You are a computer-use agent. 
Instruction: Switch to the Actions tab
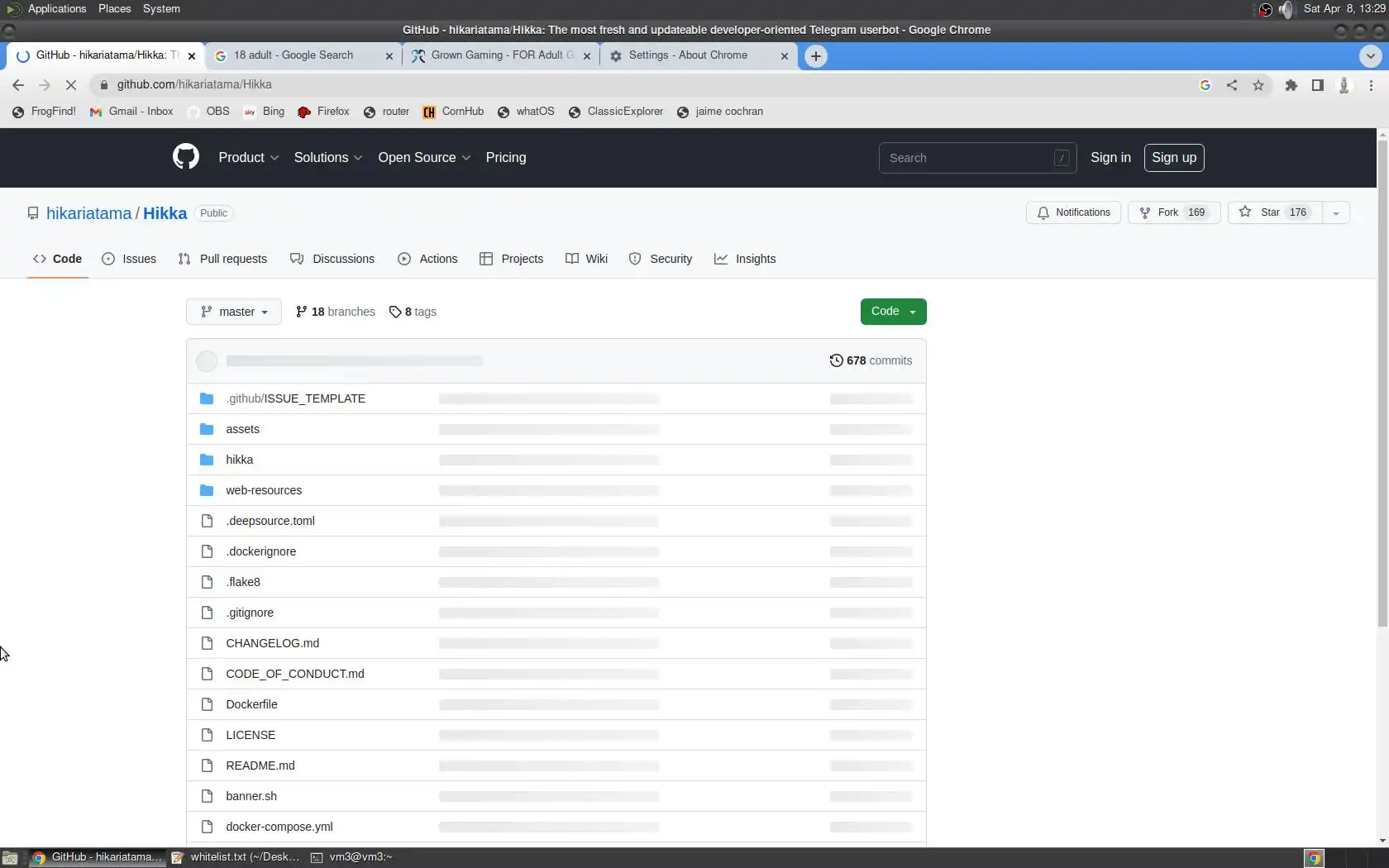click(x=427, y=259)
